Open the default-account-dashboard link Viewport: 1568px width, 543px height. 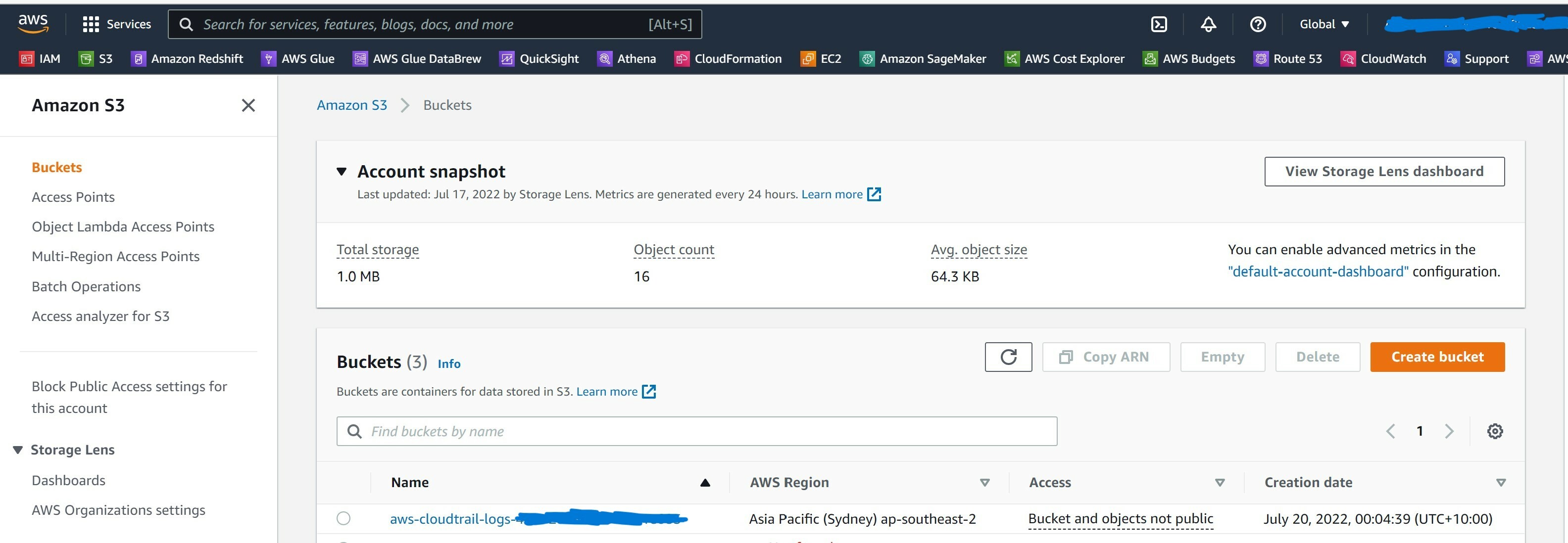(x=1318, y=272)
